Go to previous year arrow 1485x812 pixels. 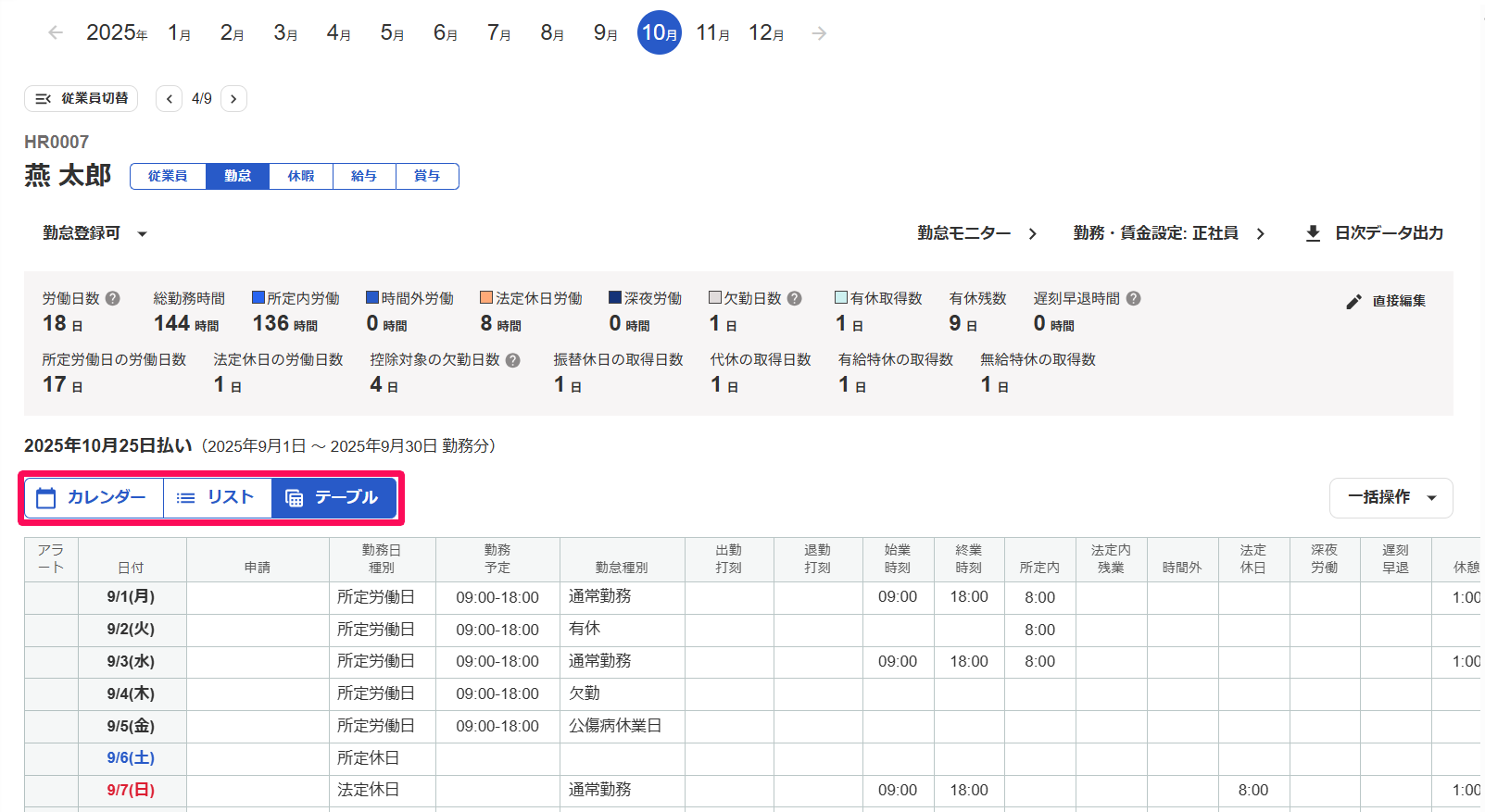pos(56,33)
